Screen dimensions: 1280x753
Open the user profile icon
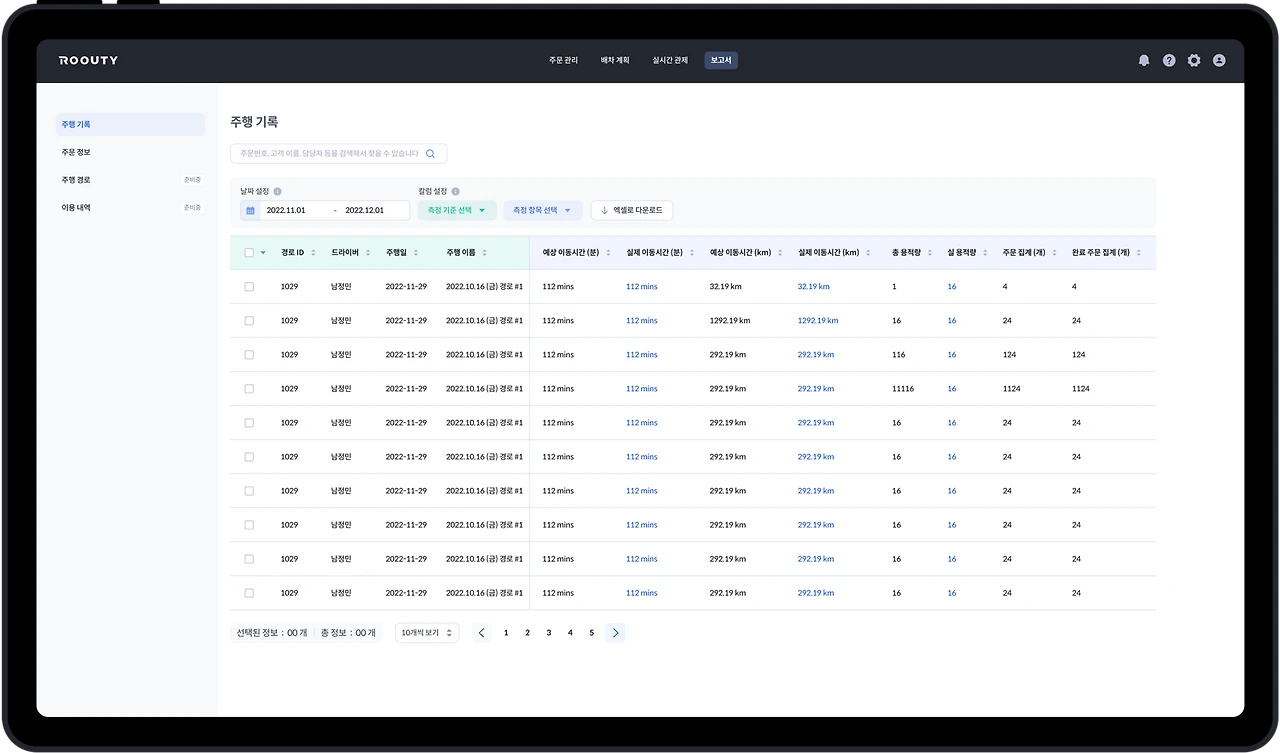pyautogui.click(x=1219, y=60)
